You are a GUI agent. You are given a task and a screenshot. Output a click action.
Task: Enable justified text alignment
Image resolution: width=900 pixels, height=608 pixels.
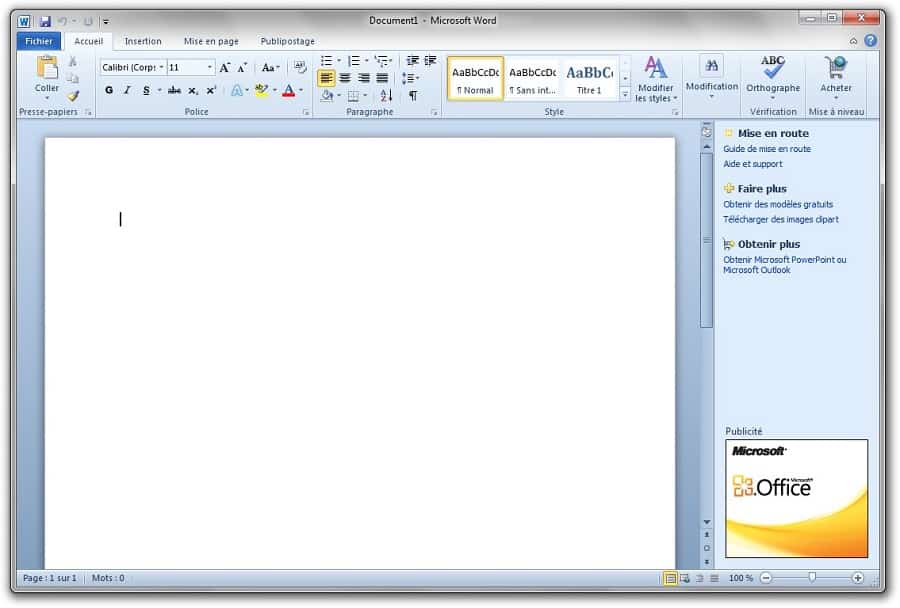coord(382,78)
